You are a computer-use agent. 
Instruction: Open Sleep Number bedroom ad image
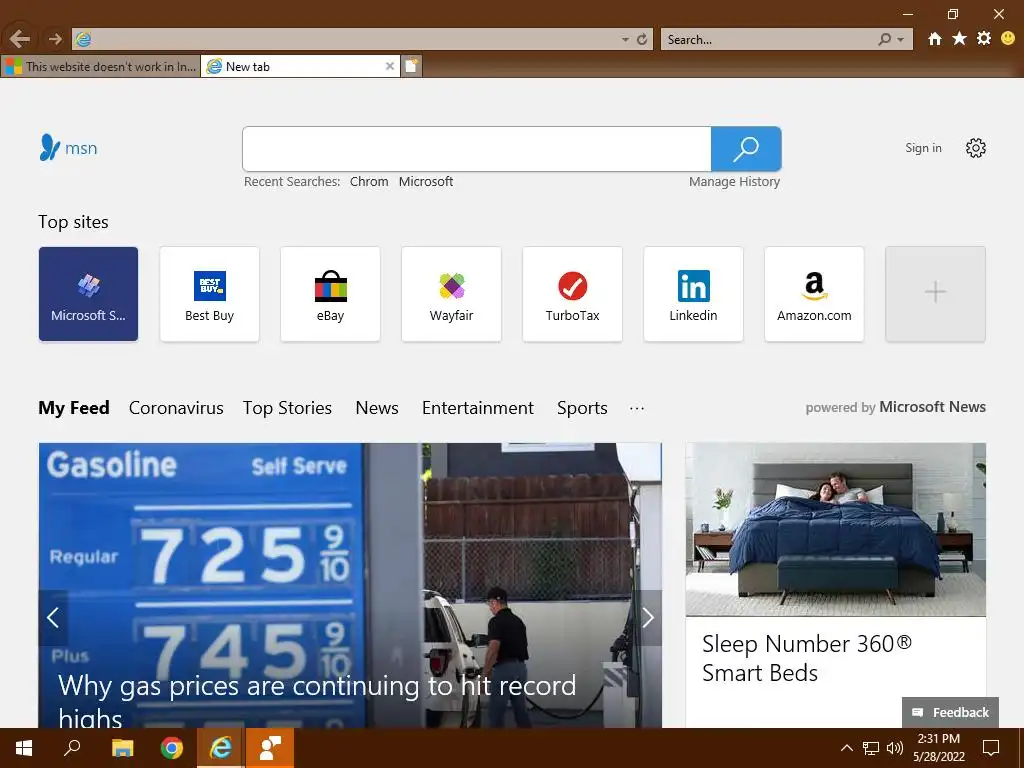[835, 530]
